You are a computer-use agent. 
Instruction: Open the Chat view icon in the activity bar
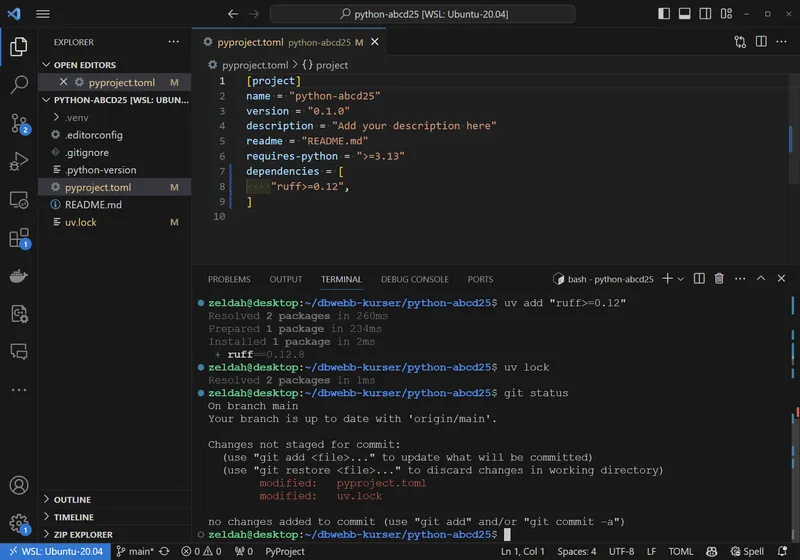(19, 352)
